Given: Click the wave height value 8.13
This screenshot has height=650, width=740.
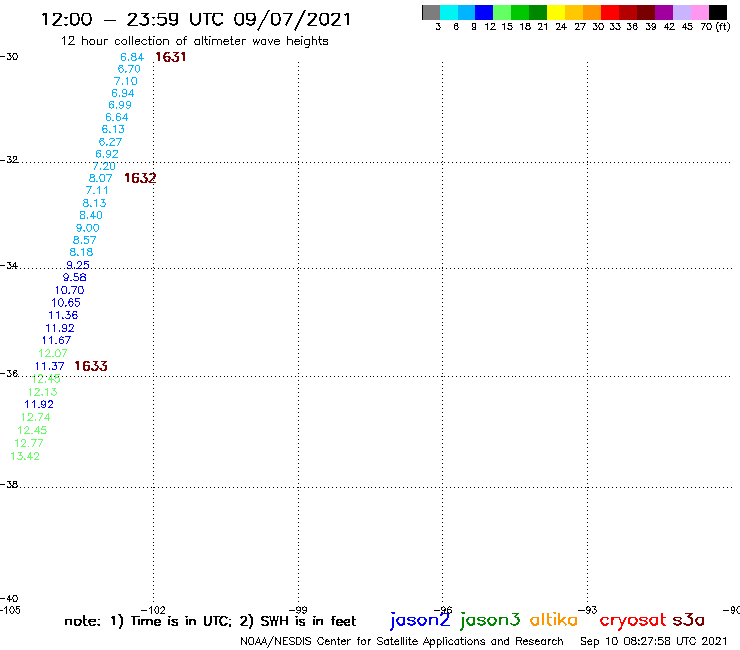Looking at the screenshot, I should click(x=94, y=203).
